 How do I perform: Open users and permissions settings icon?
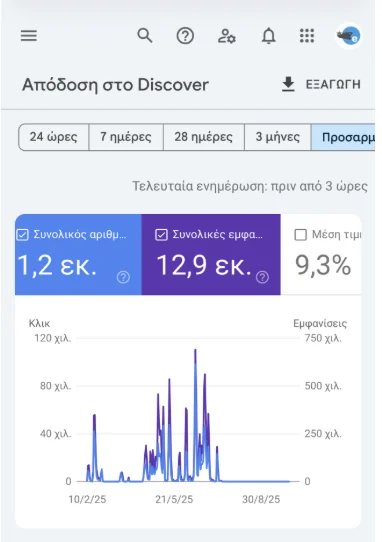227,36
